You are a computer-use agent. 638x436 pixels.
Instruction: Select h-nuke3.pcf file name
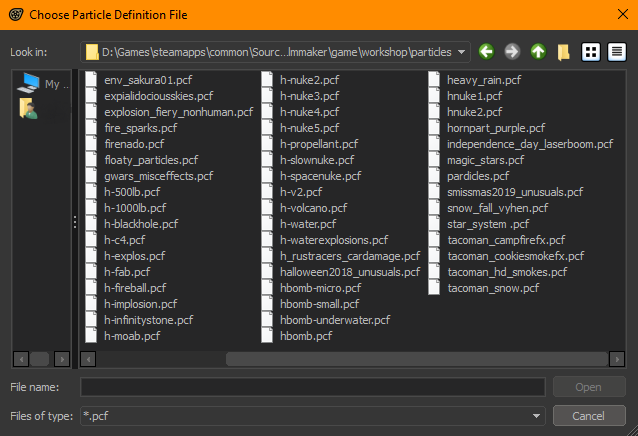310,96
